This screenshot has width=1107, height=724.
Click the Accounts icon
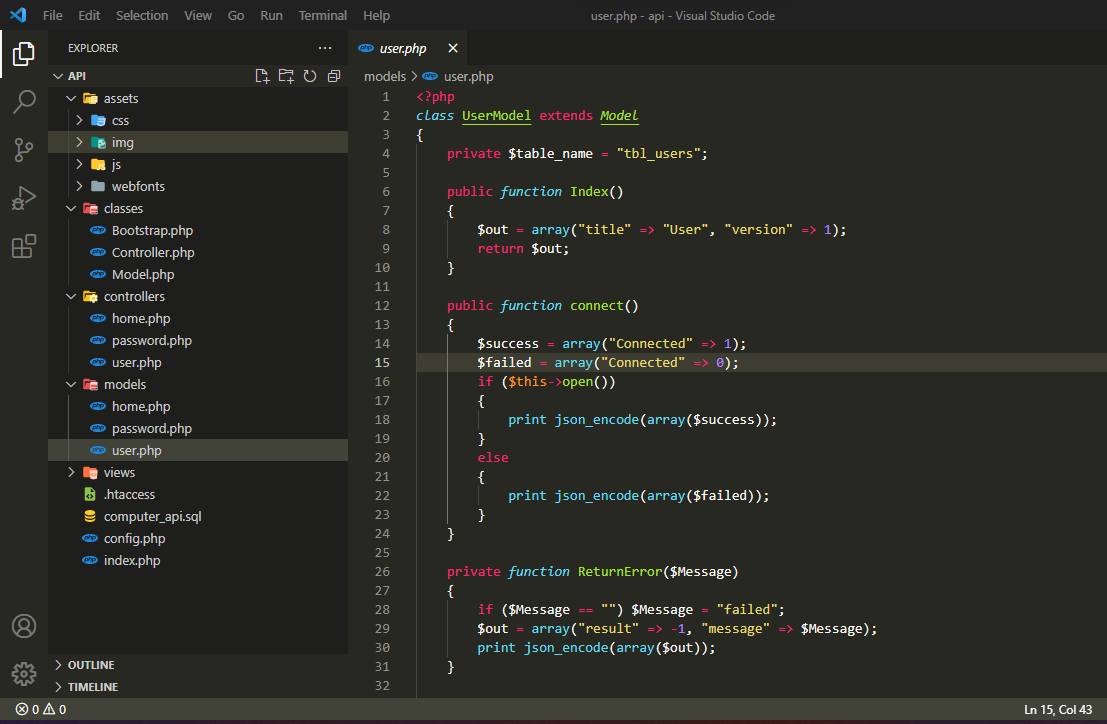coord(24,626)
